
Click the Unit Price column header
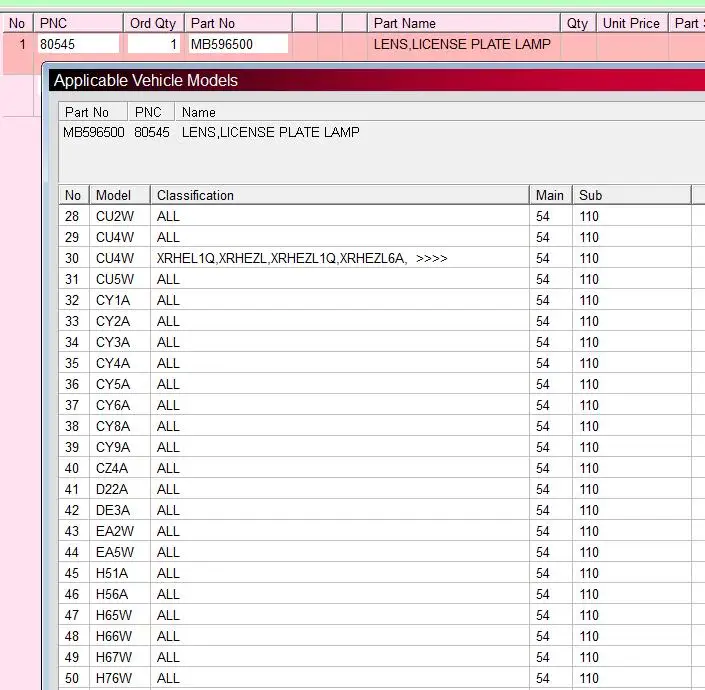click(632, 23)
